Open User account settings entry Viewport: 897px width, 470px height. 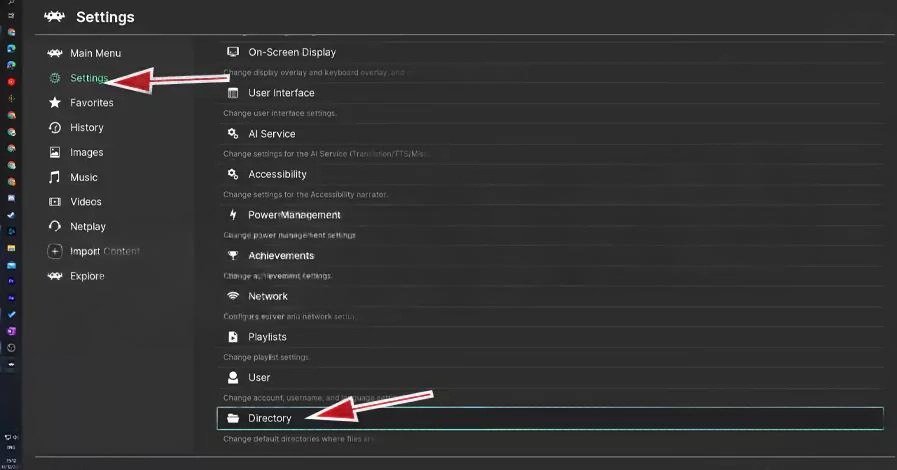click(x=259, y=378)
